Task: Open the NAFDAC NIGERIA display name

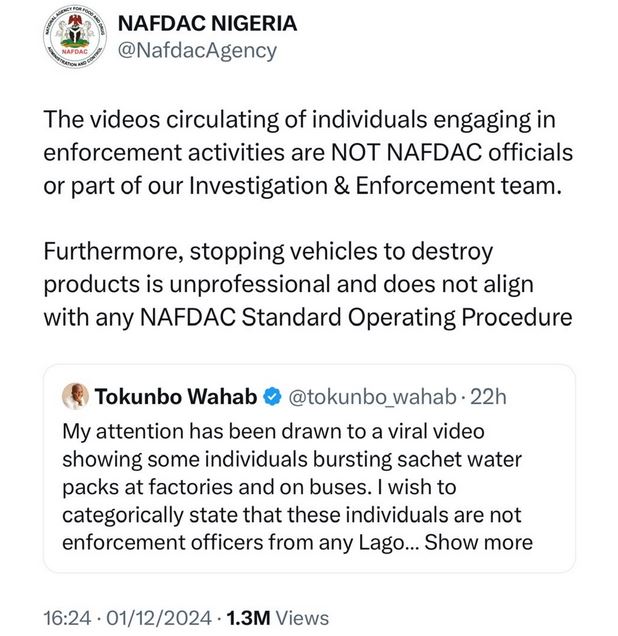Action: coord(207,23)
